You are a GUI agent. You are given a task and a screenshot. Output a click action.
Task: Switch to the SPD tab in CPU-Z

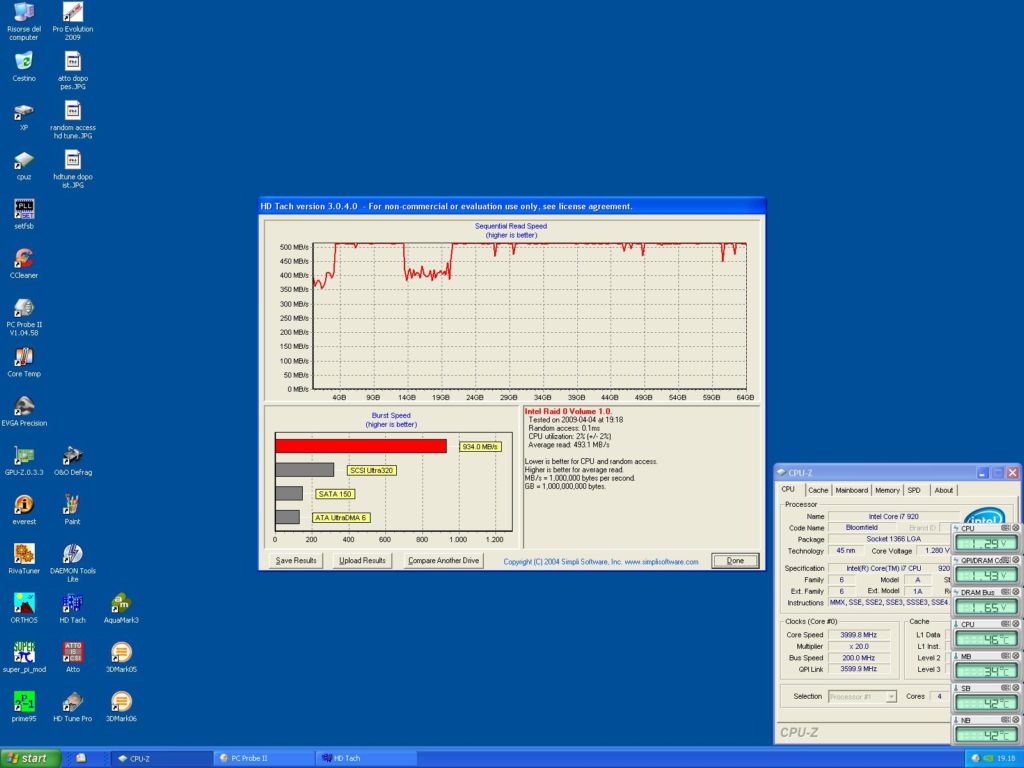914,490
